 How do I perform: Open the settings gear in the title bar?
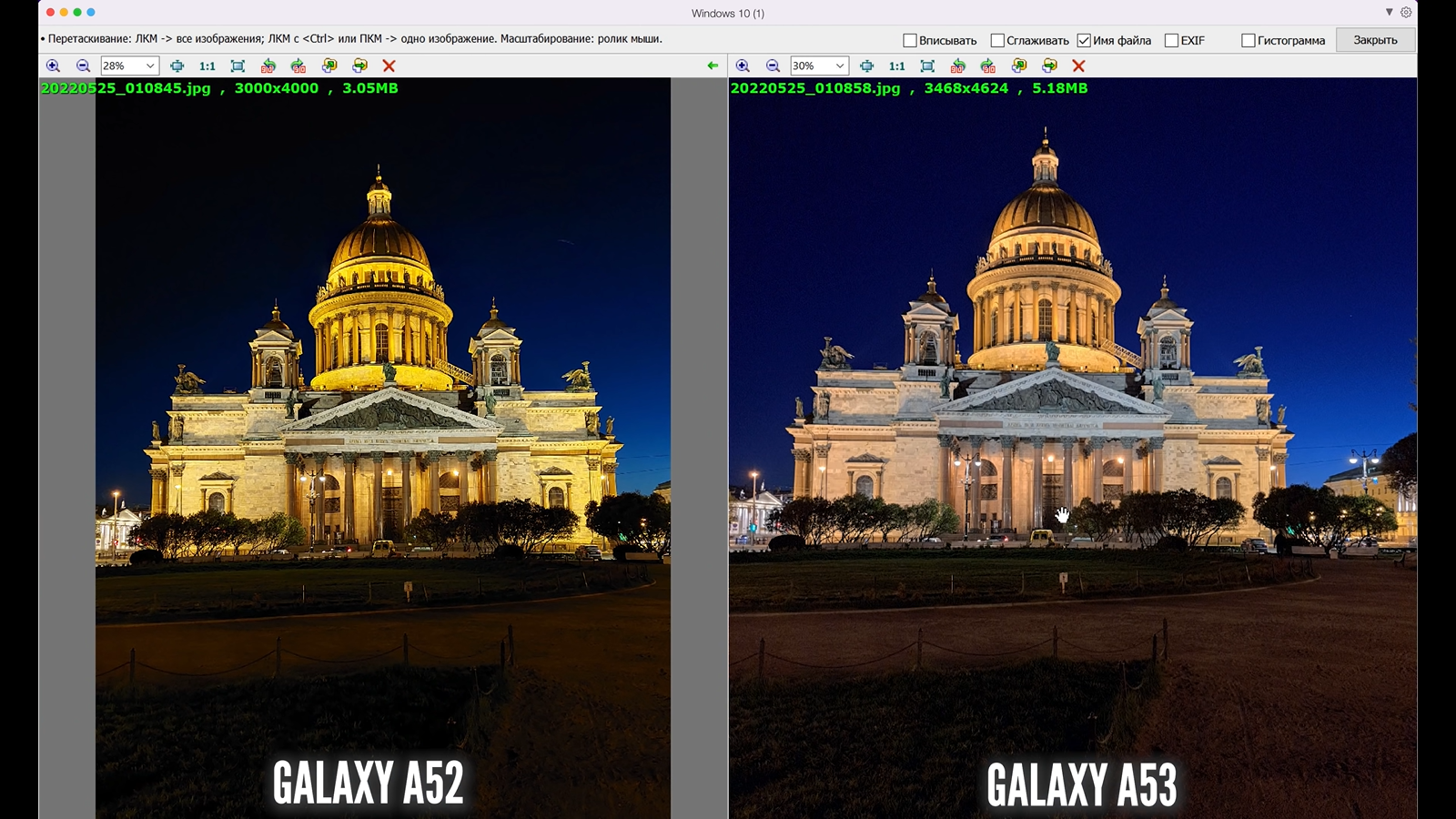click(x=1406, y=13)
